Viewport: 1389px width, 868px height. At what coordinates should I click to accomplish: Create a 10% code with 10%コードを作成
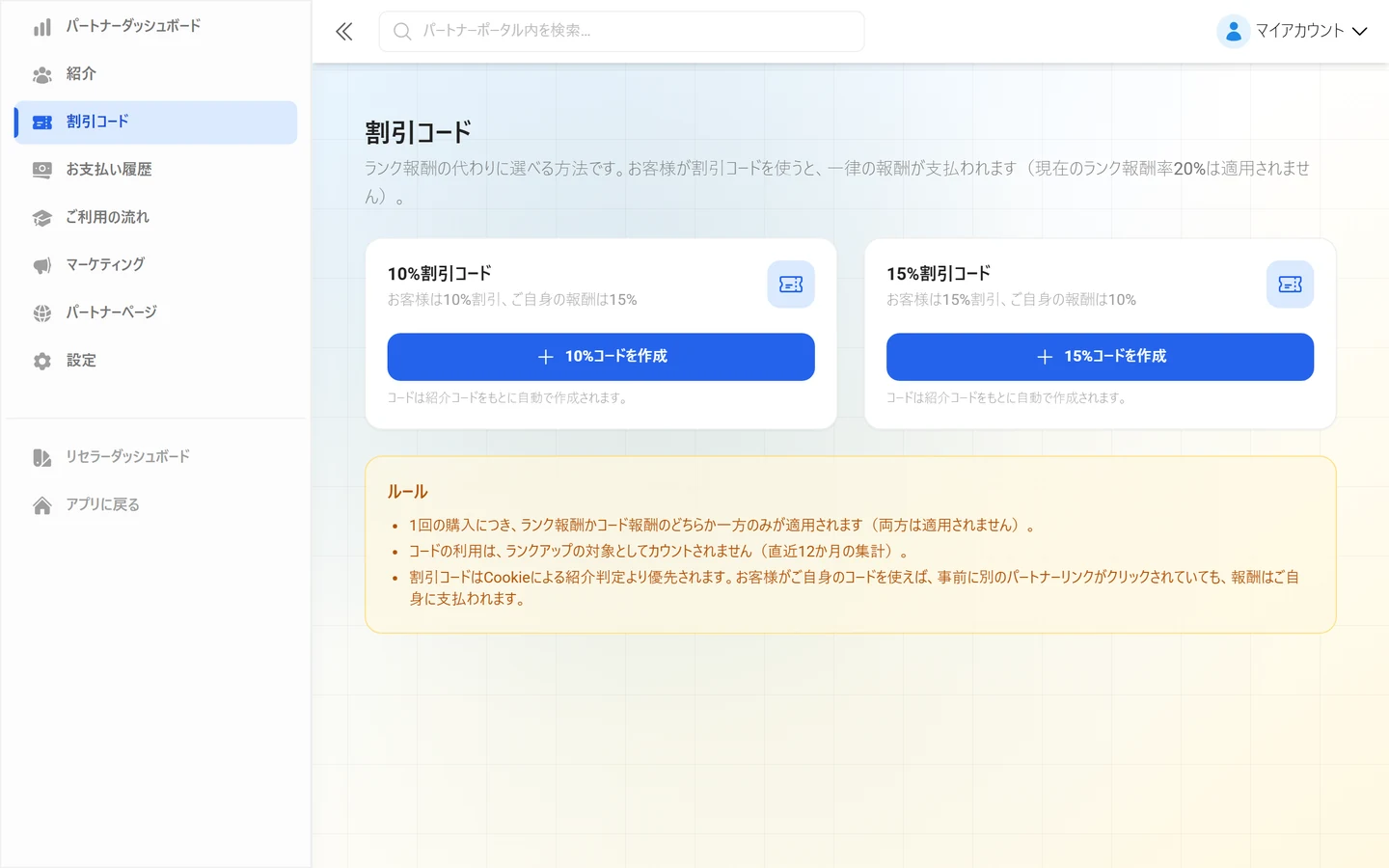[601, 357]
